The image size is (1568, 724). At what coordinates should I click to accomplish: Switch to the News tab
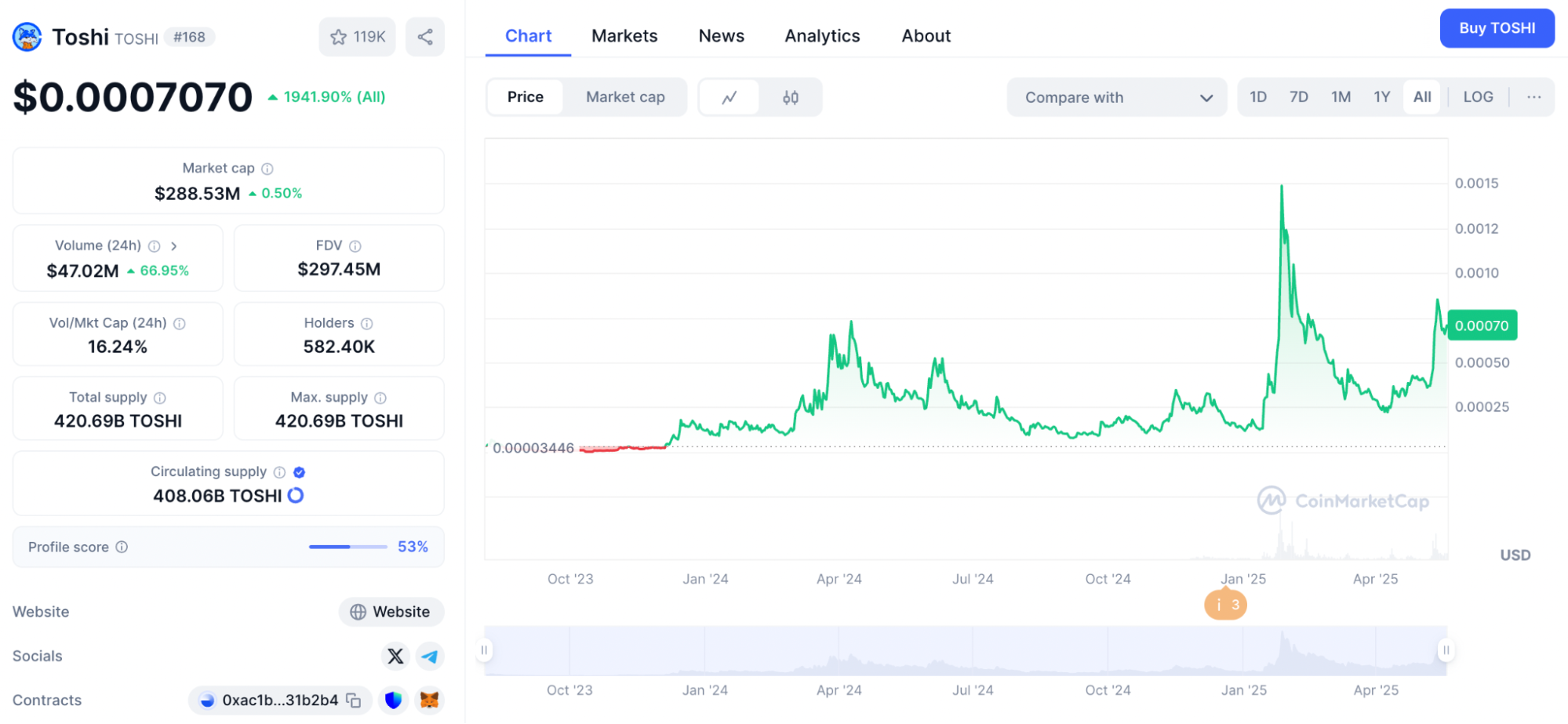click(x=722, y=36)
